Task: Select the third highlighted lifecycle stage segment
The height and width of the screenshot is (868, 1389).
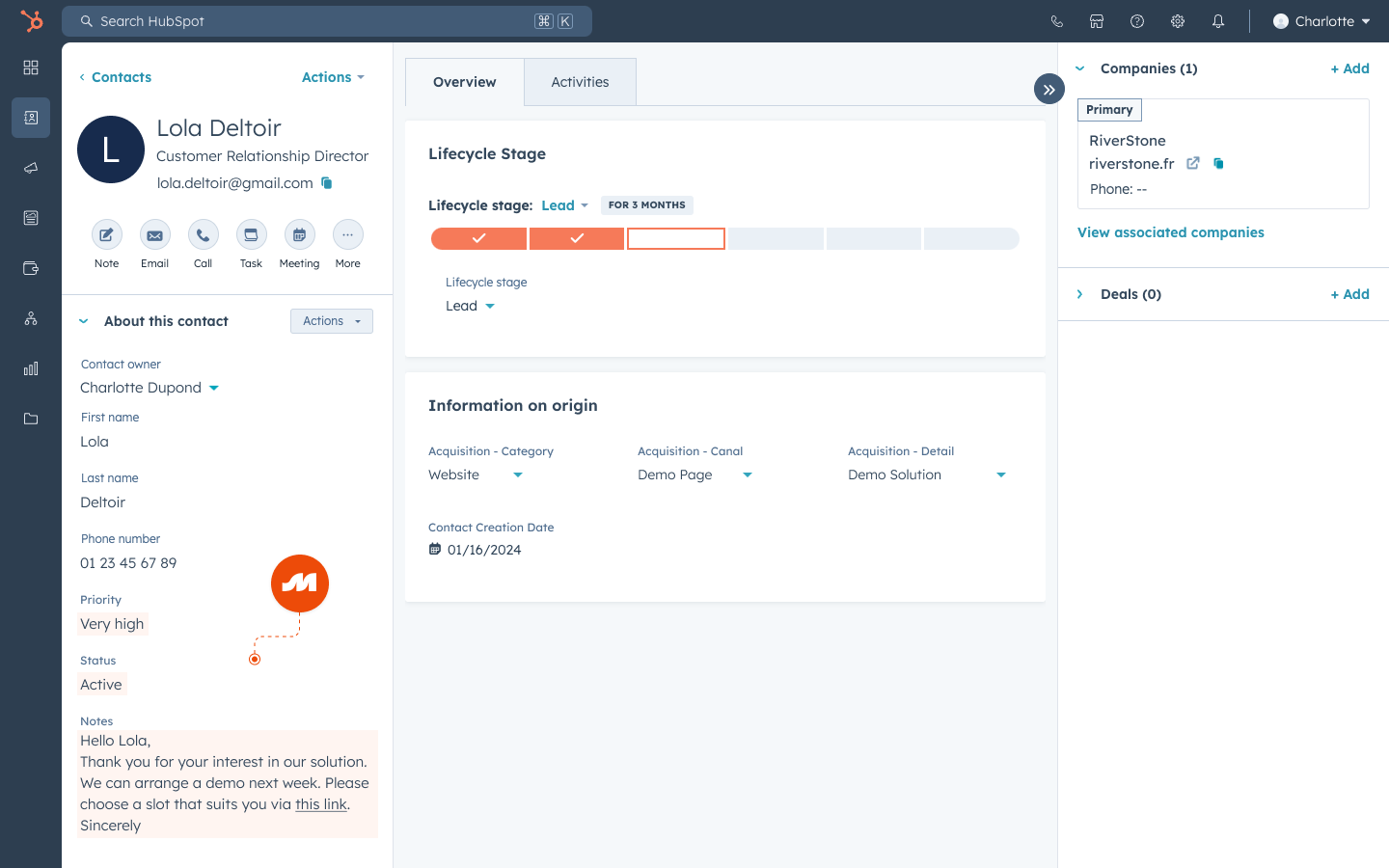Action: 676,238
